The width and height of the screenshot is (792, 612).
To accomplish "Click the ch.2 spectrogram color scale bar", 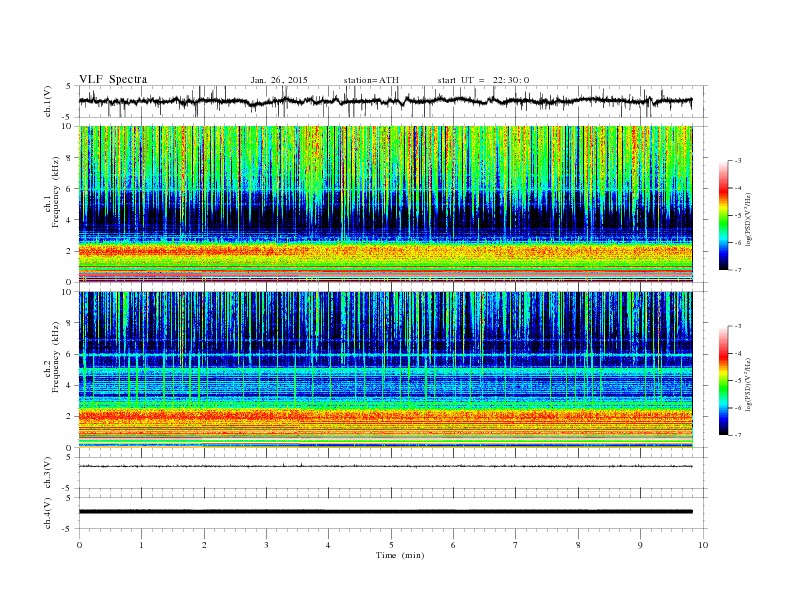I will click(x=724, y=380).
